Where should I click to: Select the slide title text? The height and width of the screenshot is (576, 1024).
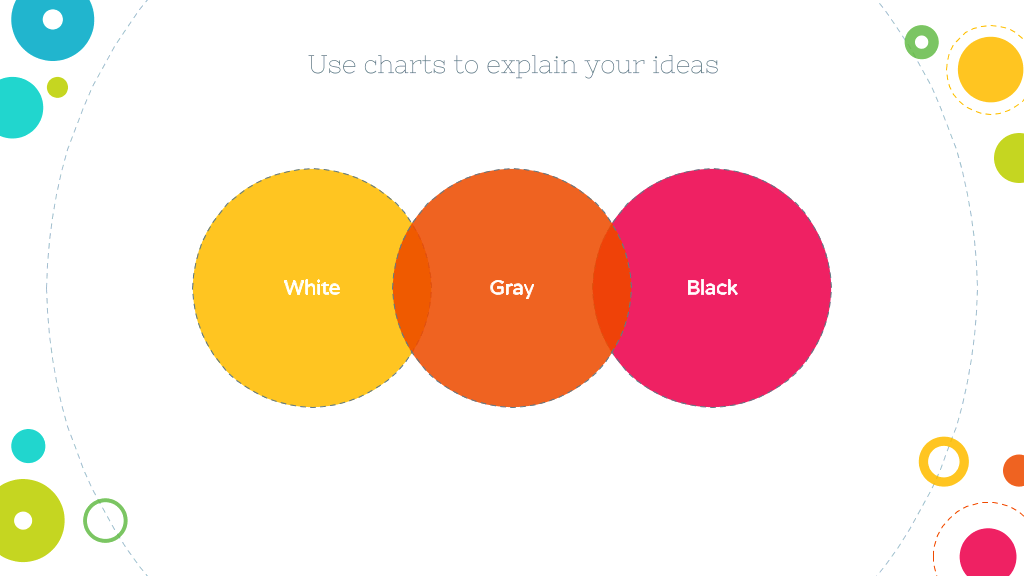513,65
